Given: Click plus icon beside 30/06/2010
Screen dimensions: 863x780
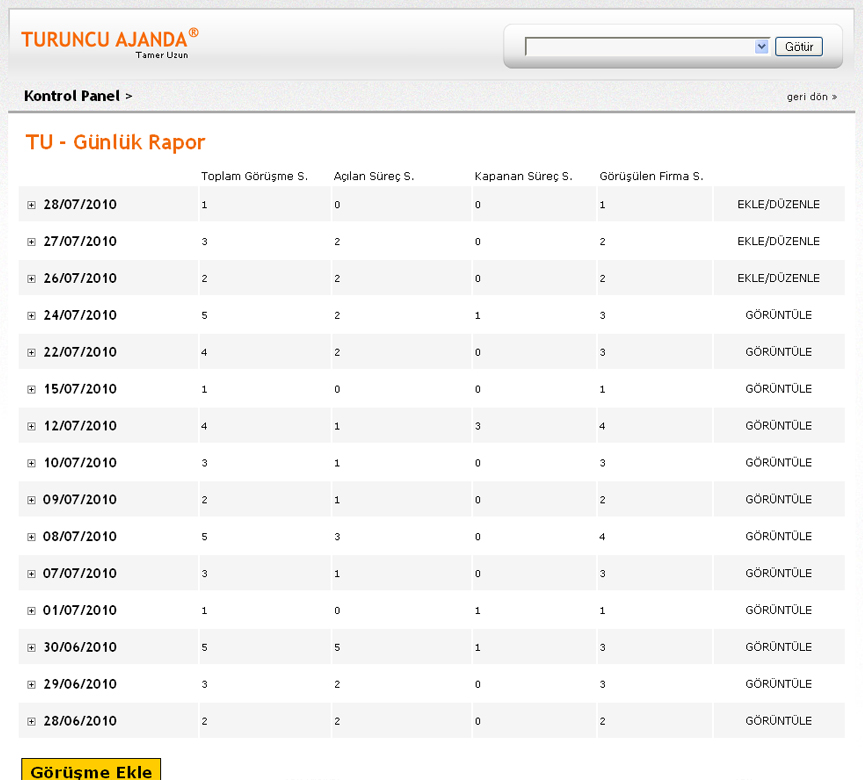Looking at the screenshot, I should 32,648.
